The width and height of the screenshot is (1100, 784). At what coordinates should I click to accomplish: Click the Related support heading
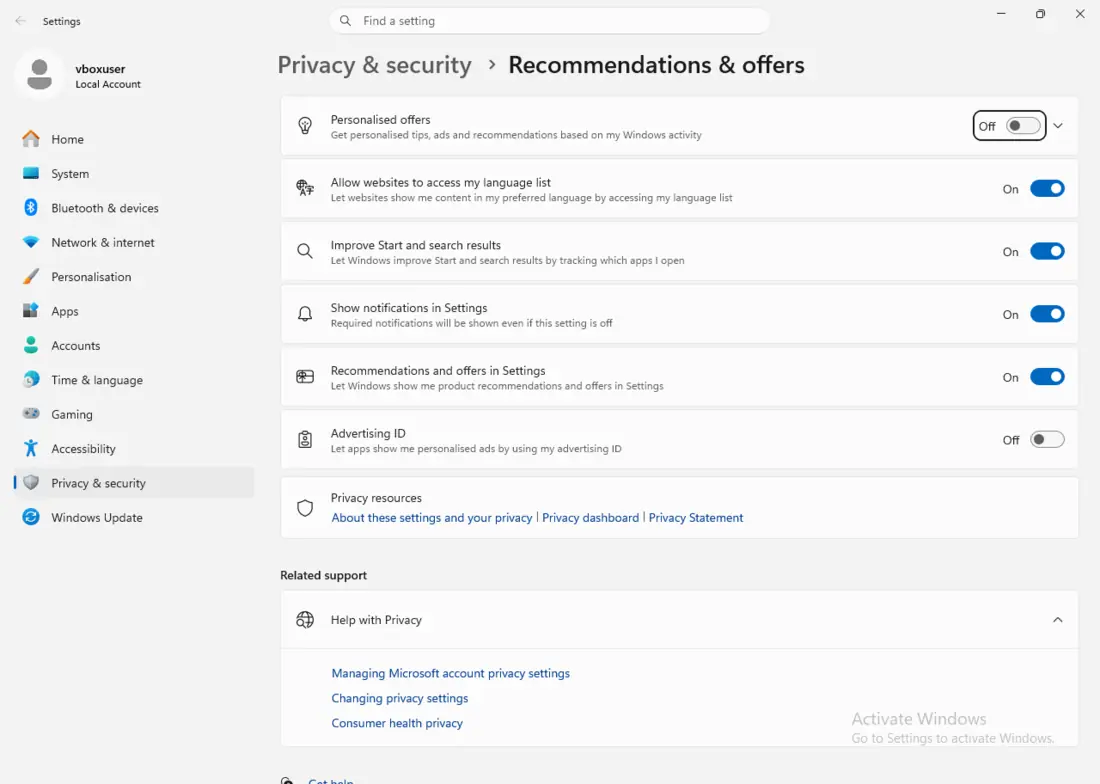[323, 575]
